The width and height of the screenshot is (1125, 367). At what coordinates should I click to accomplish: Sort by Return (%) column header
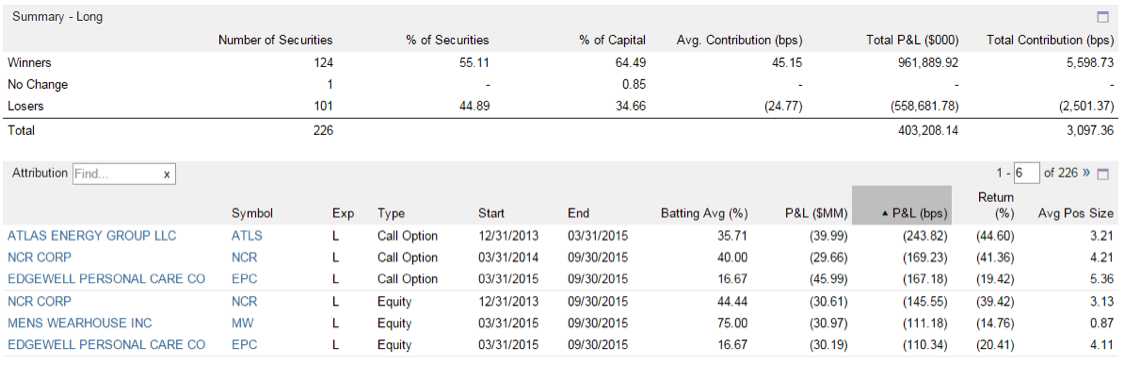pos(995,205)
